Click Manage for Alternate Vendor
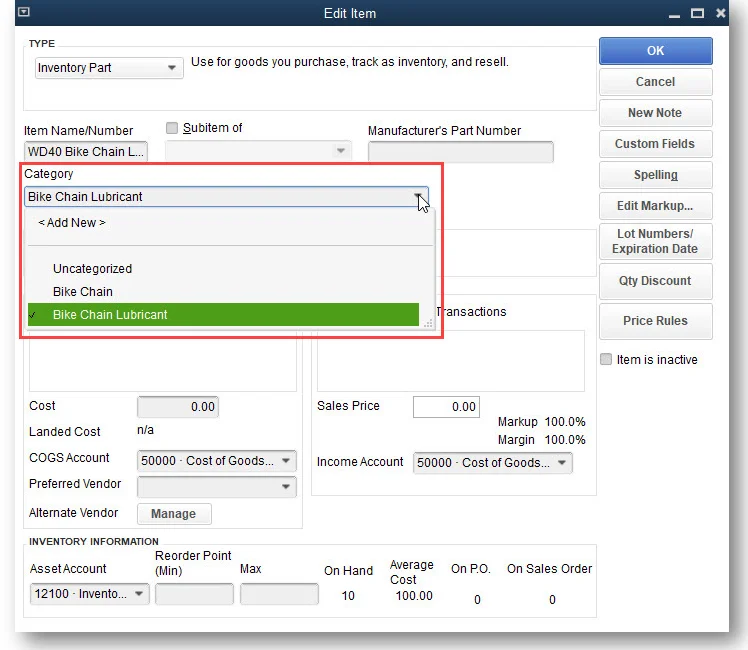The height and width of the screenshot is (650, 748). 174,514
